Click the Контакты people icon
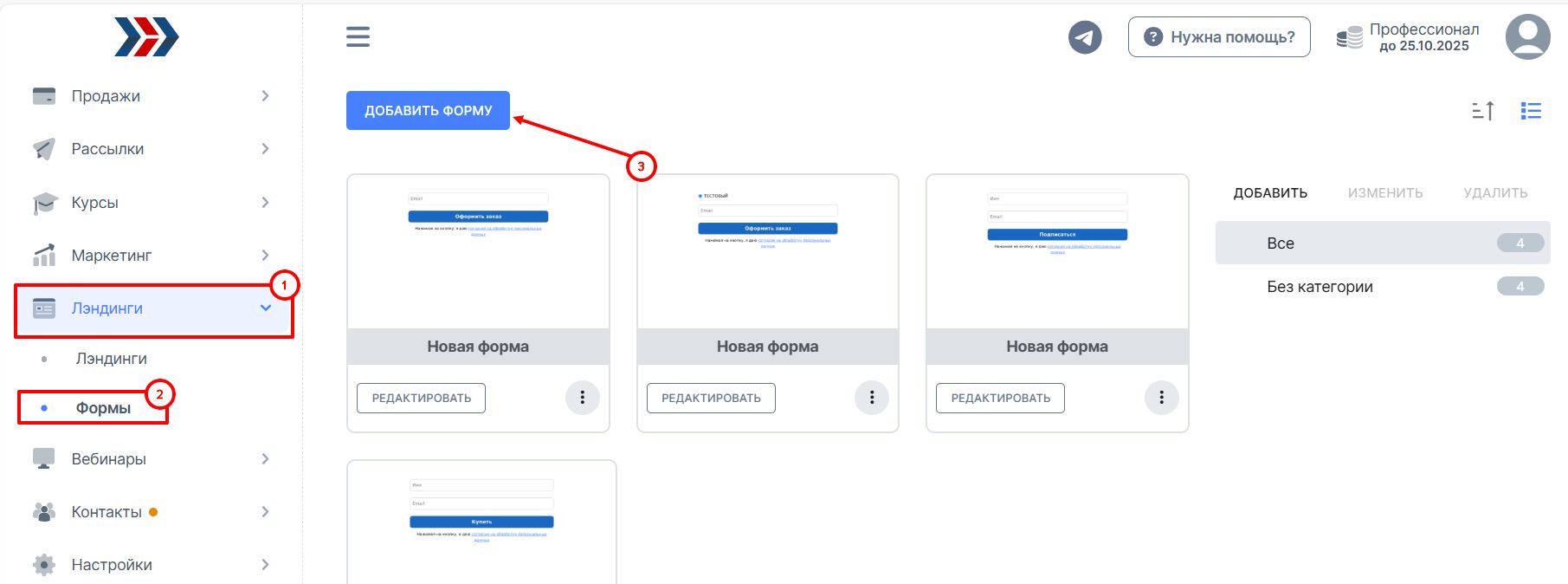The width and height of the screenshot is (1568, 584). [x=43, y=512]
